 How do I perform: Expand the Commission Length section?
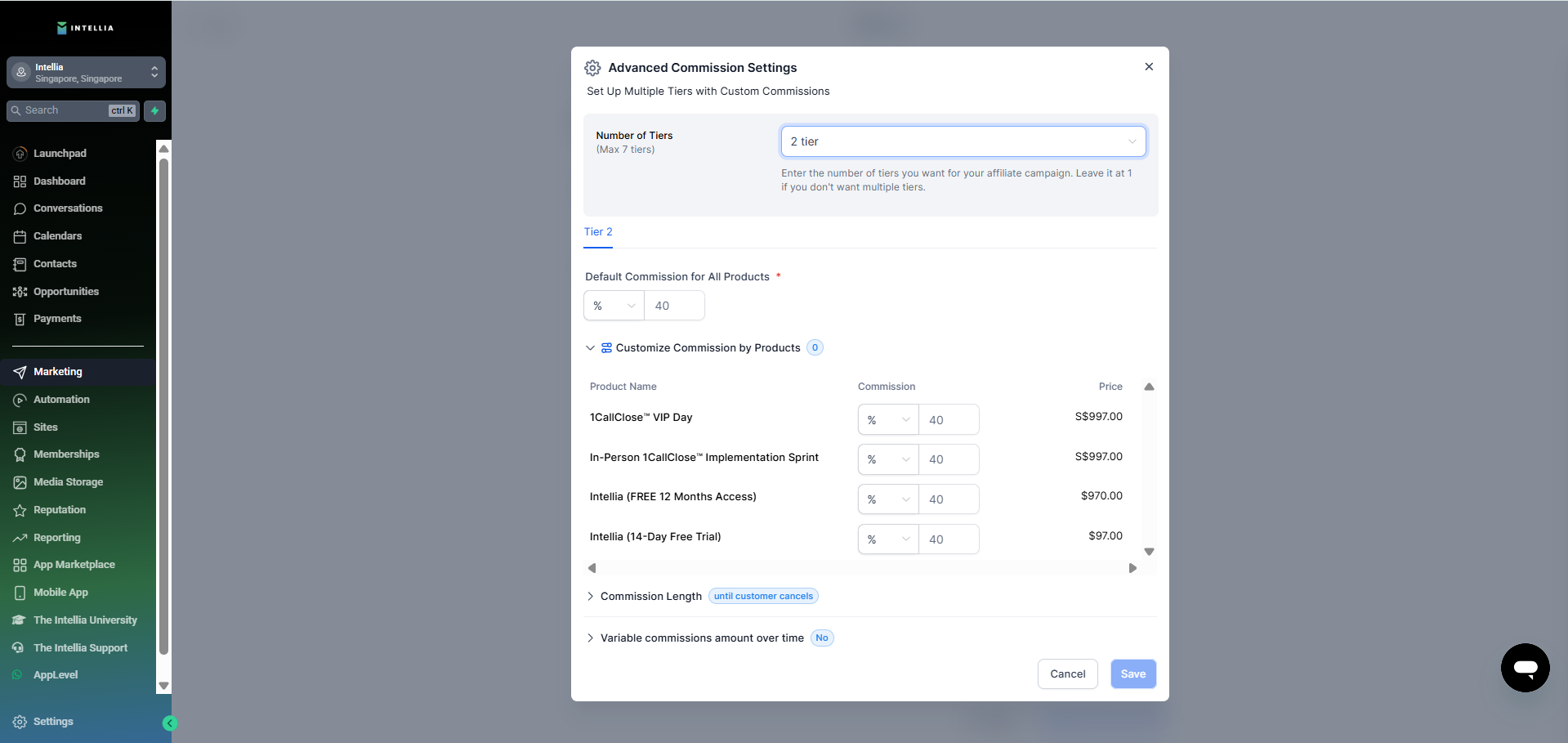pos(591,597)
